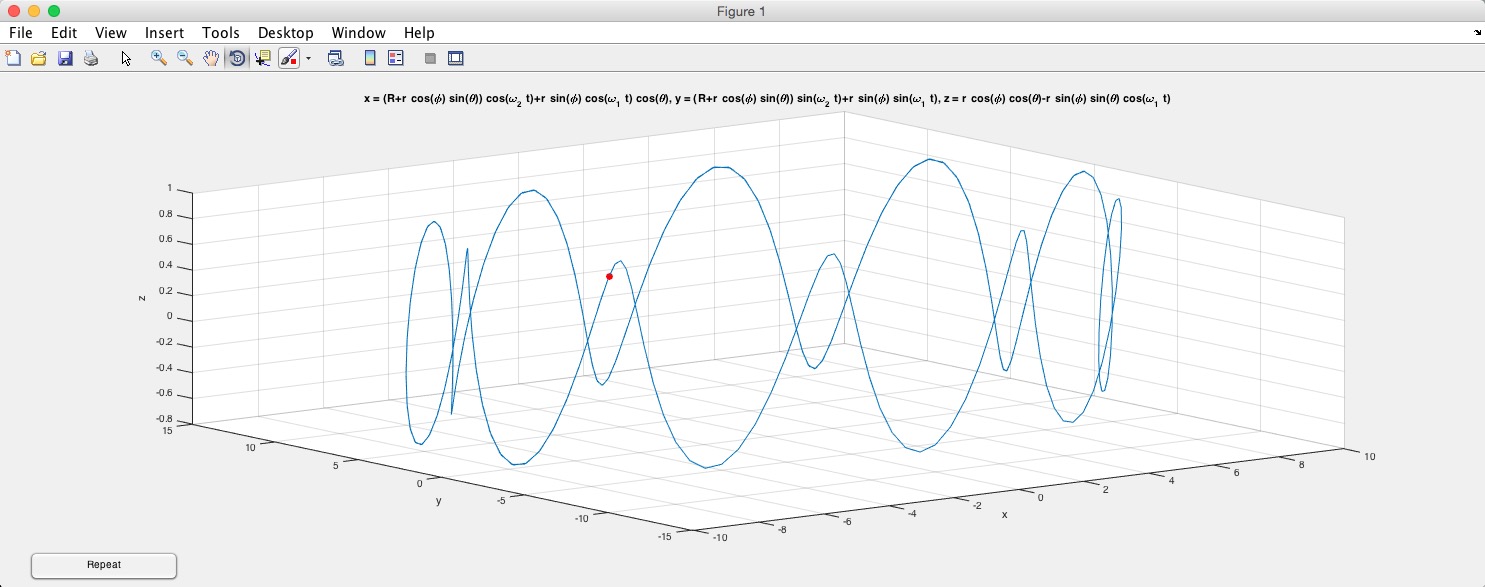Click the Link Plot icon
Screen dimensions: 1485x587
(336, 58)
